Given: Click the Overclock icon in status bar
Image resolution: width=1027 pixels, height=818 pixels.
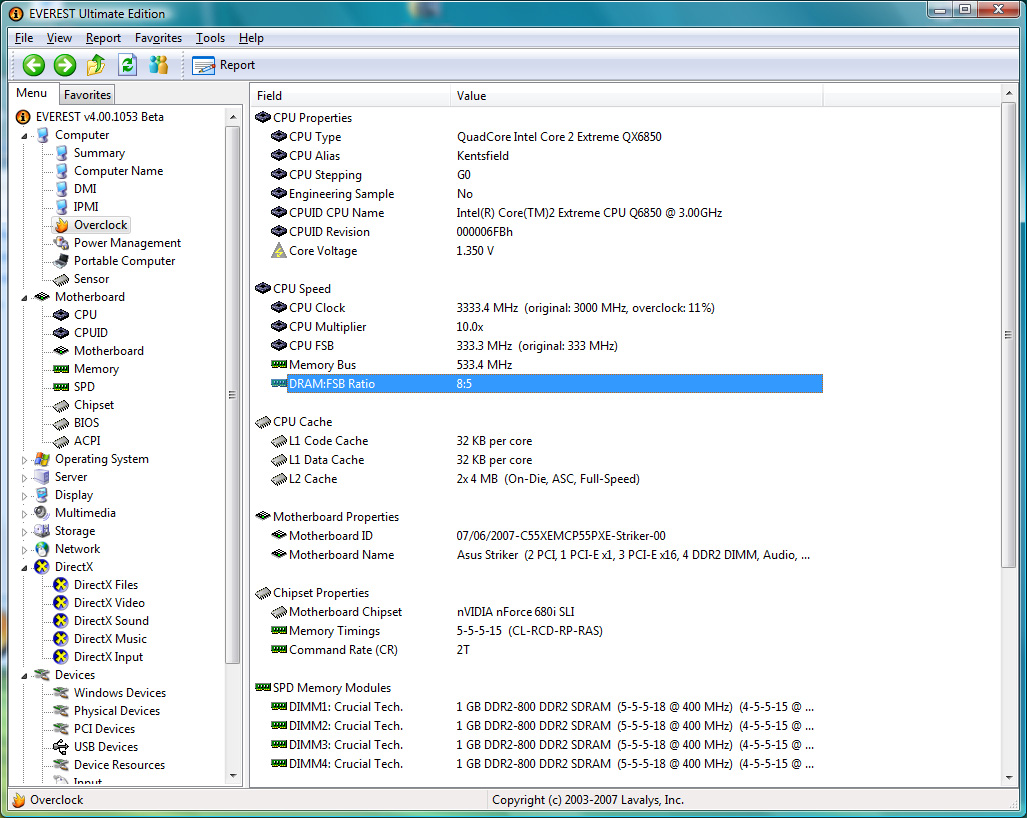Looking at the screenshot, I should click(19, 800).
